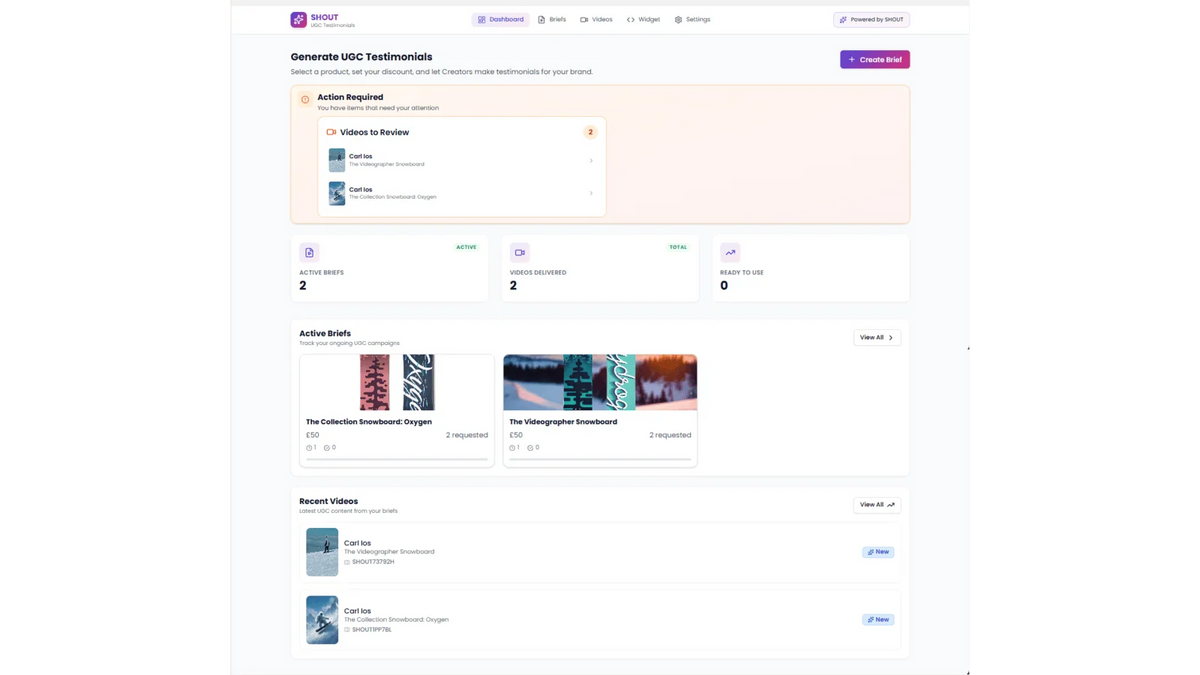Click discount code SHOUT73792H
The width and height of the screenshot is (1200, 675).
373,562
